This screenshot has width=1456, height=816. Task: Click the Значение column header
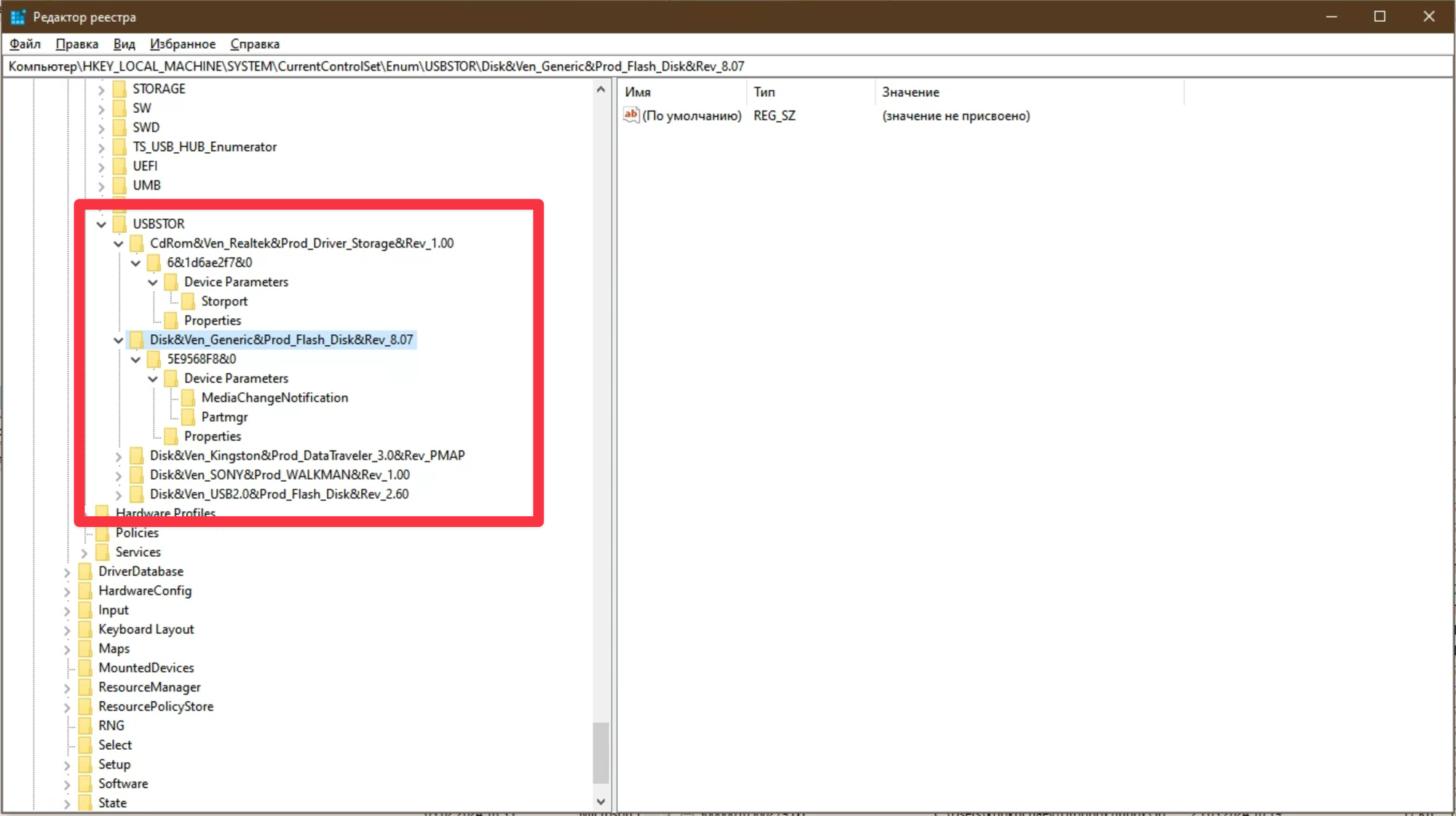(910, 92)
